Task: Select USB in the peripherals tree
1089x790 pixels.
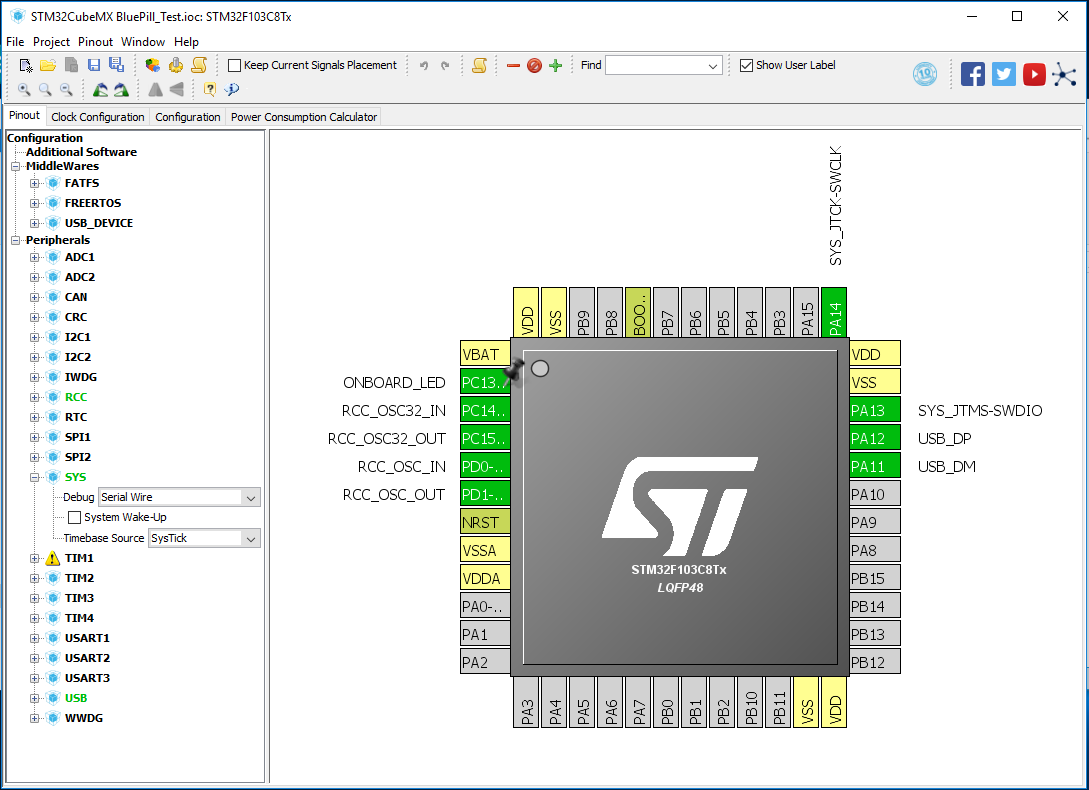Action: 76,698
